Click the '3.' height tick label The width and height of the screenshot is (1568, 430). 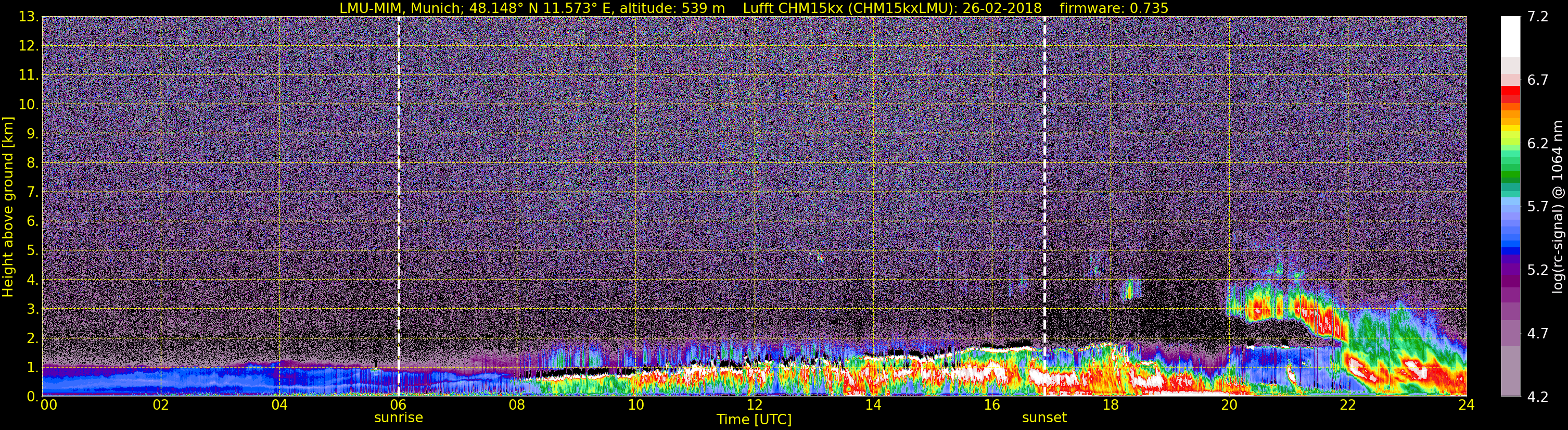click(x=32, y=309)
